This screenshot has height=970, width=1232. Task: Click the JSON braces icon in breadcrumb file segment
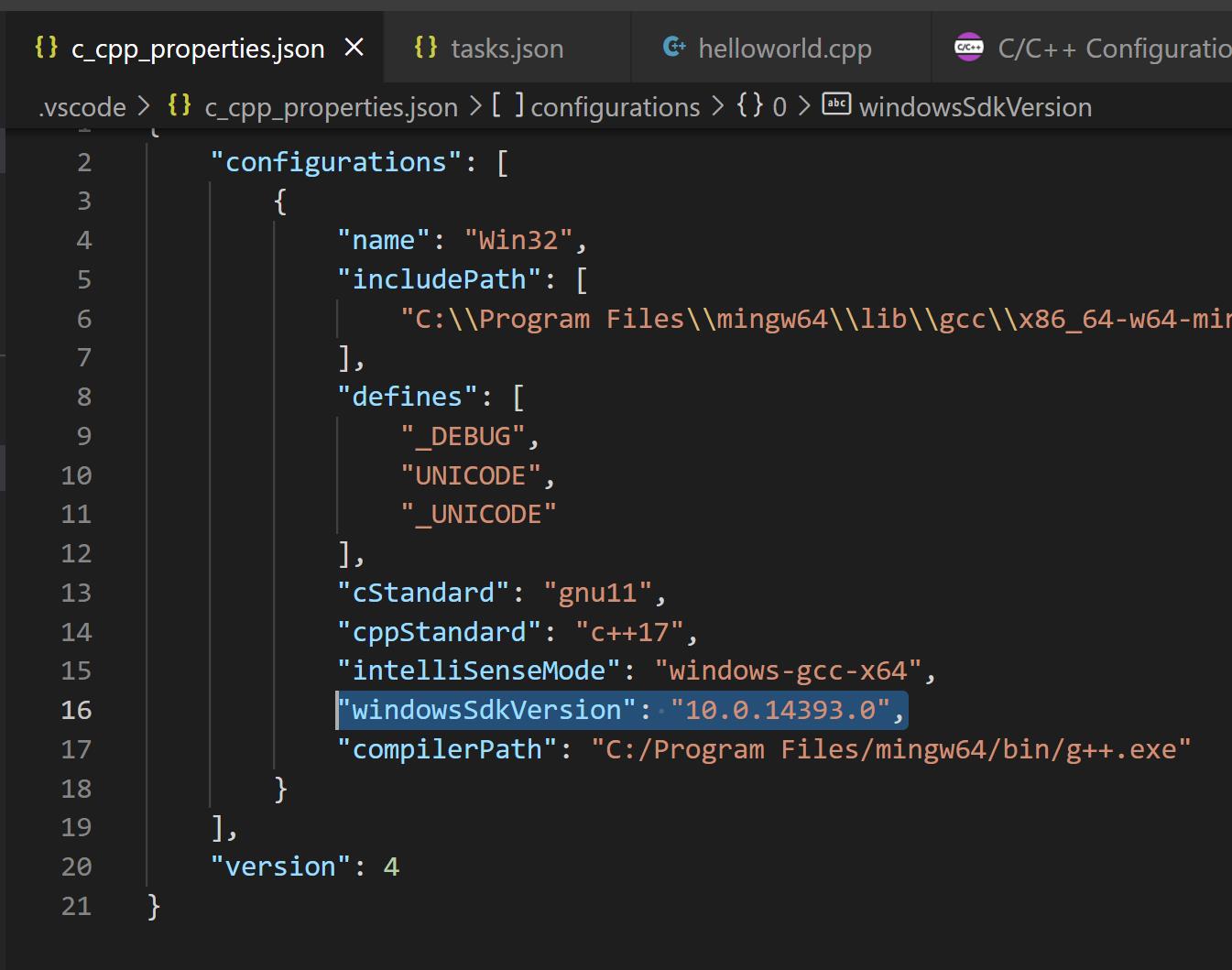[x=180, y=105]
